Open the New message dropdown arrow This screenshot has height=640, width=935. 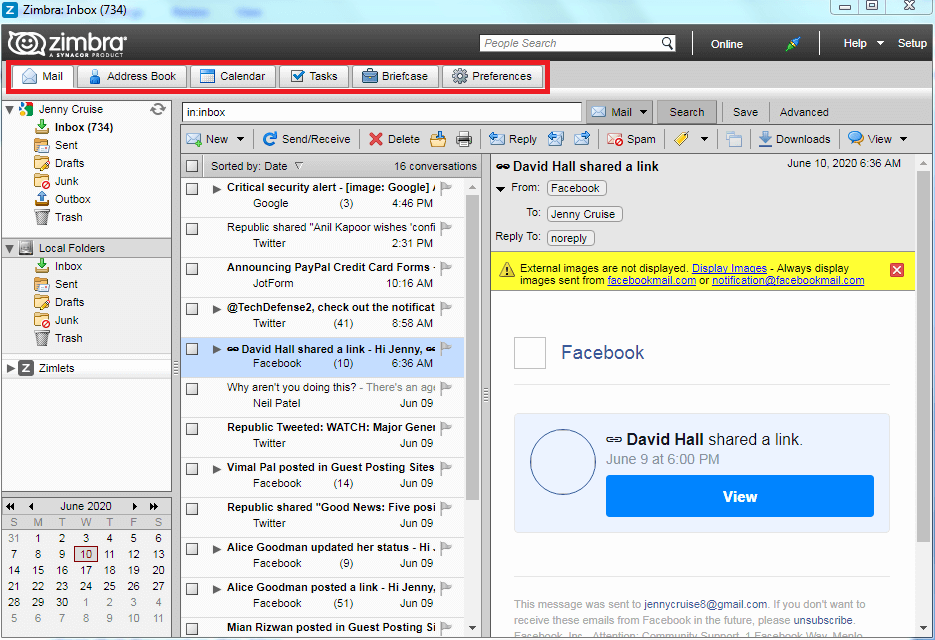[240, 139]
